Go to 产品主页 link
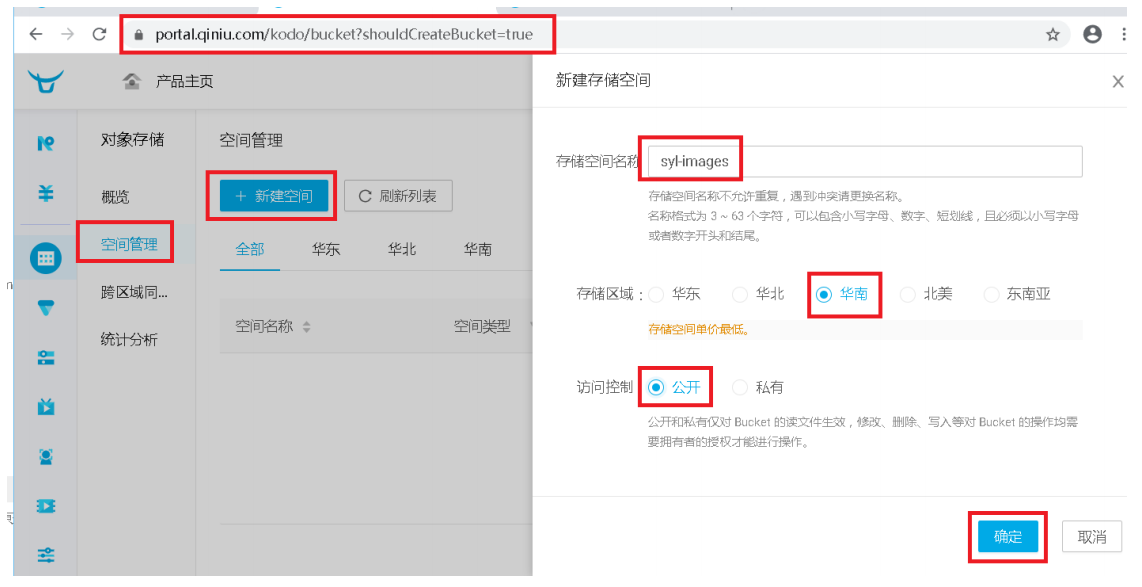The height and width of the screenshot is (587, 1142). point(185,82)
